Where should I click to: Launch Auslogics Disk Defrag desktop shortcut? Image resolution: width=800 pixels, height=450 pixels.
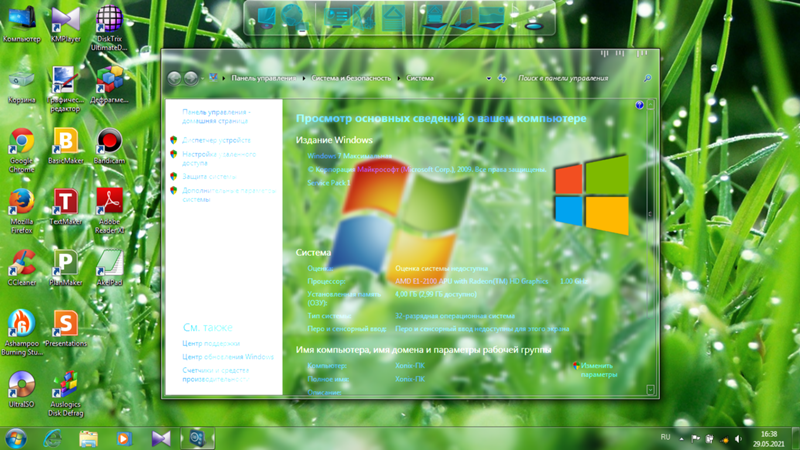click(65, 393)
